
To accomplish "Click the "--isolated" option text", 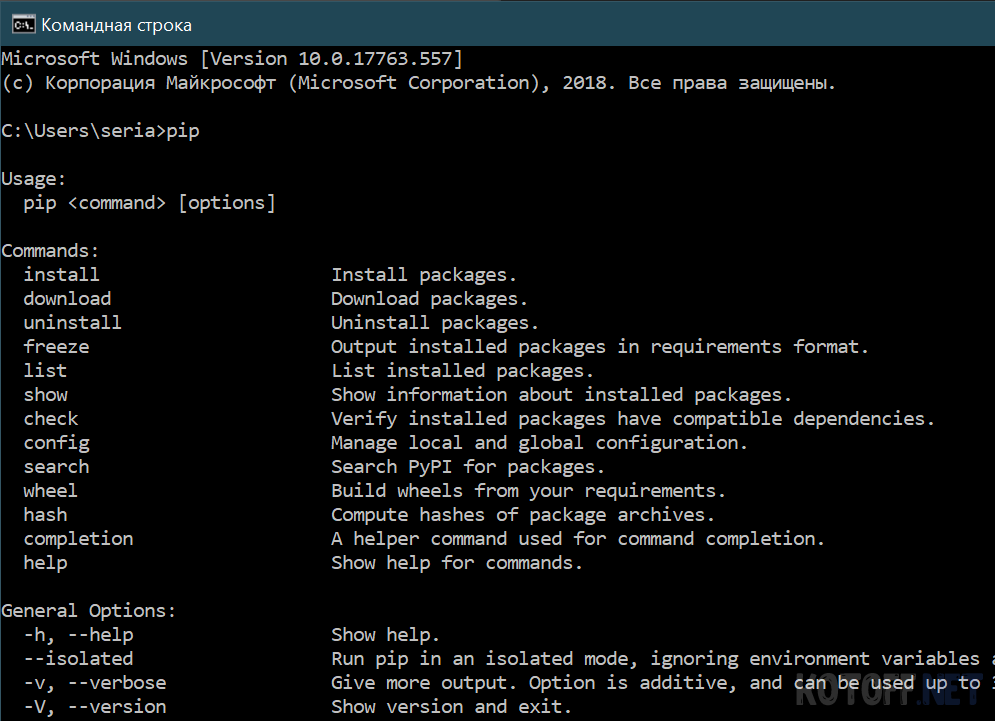I will [x=78, y=659].
